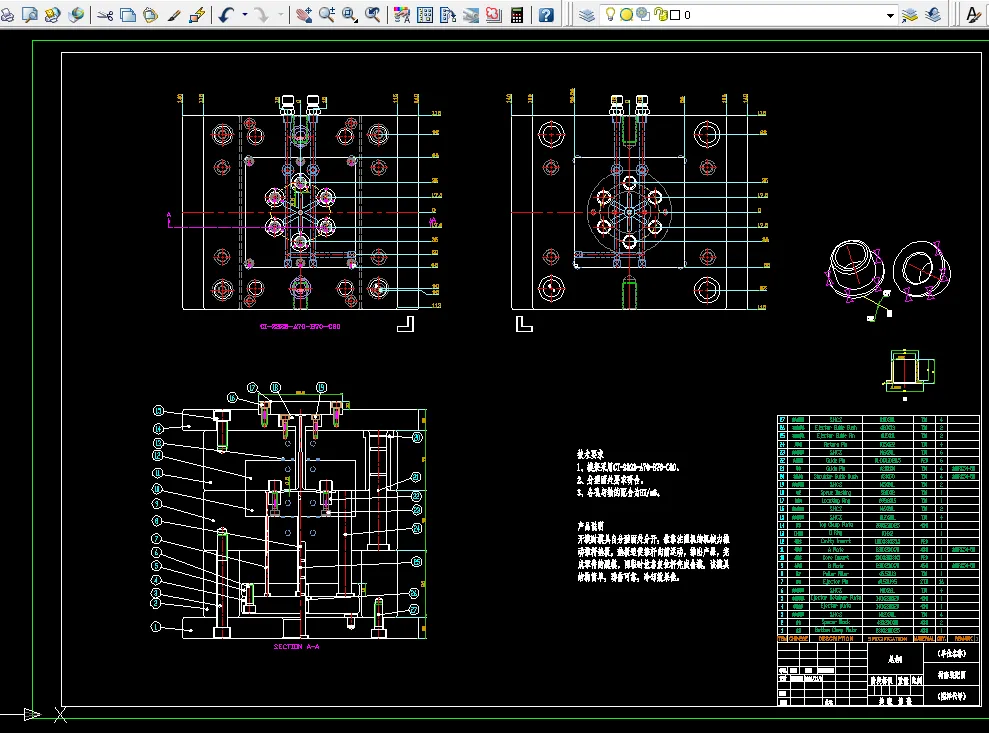
Task: Toggle freeze/thaw sun icon for layer 0
Action: pyautogui.click(x=627, y=15)
